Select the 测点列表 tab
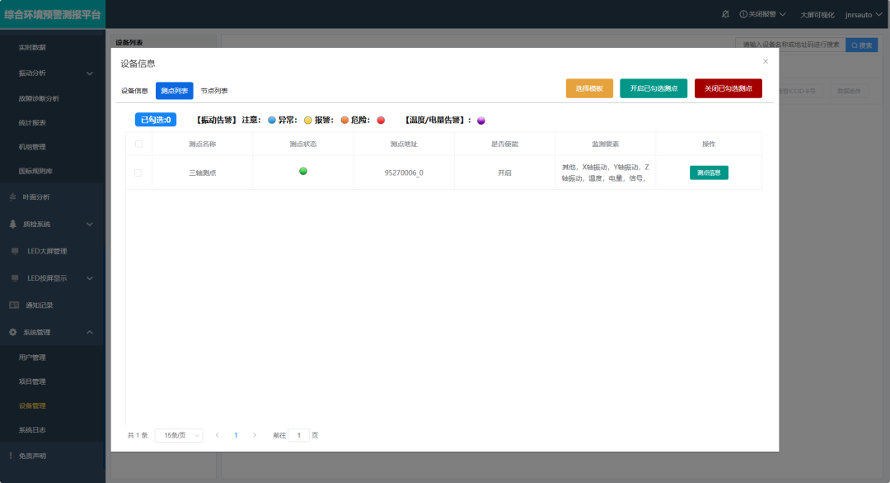Image resolution: width=890 pixels, height=483 pixels. [174, 91]
